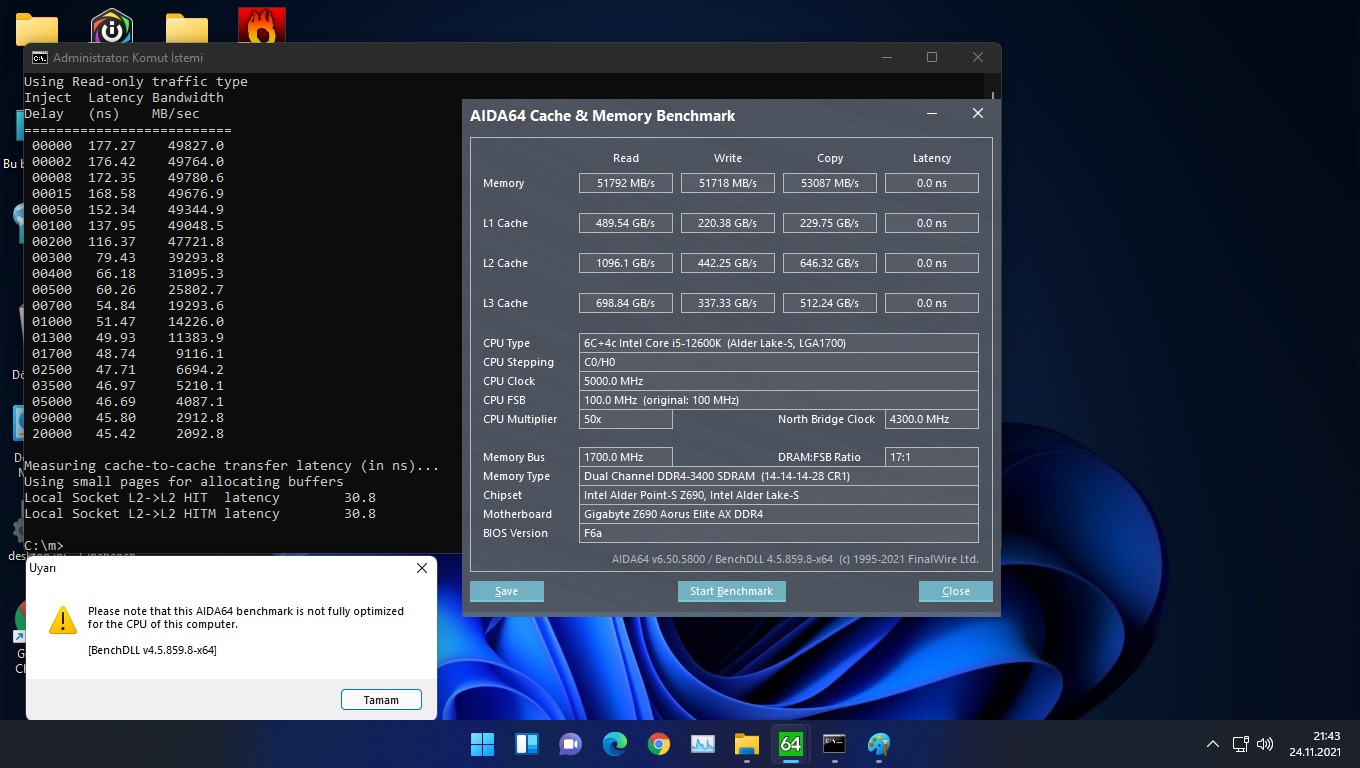Screen dimensions: 1360x768
Task: Click the Latency column header in AIDA64
Action: tap(932, 158)
